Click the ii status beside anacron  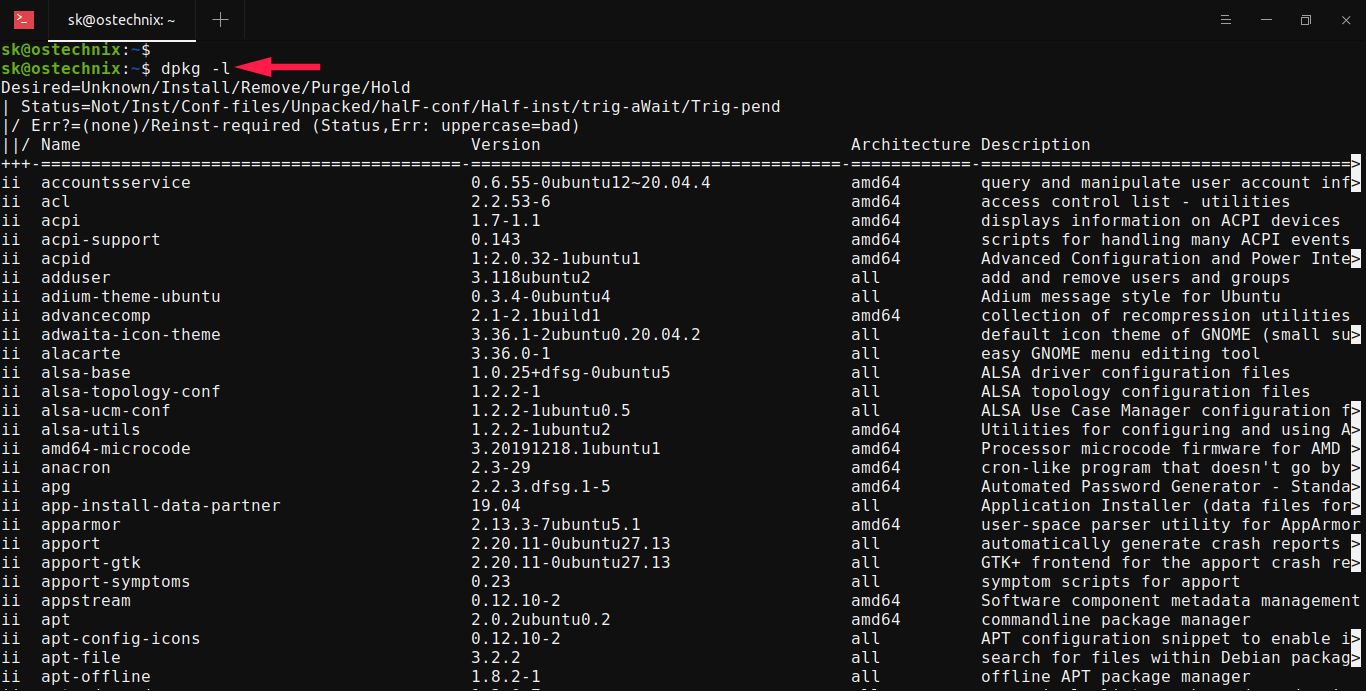[11, 467]
